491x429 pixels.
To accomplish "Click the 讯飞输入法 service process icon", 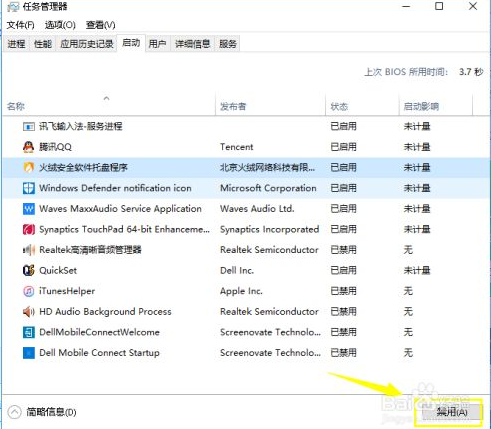I will point(29,127).
